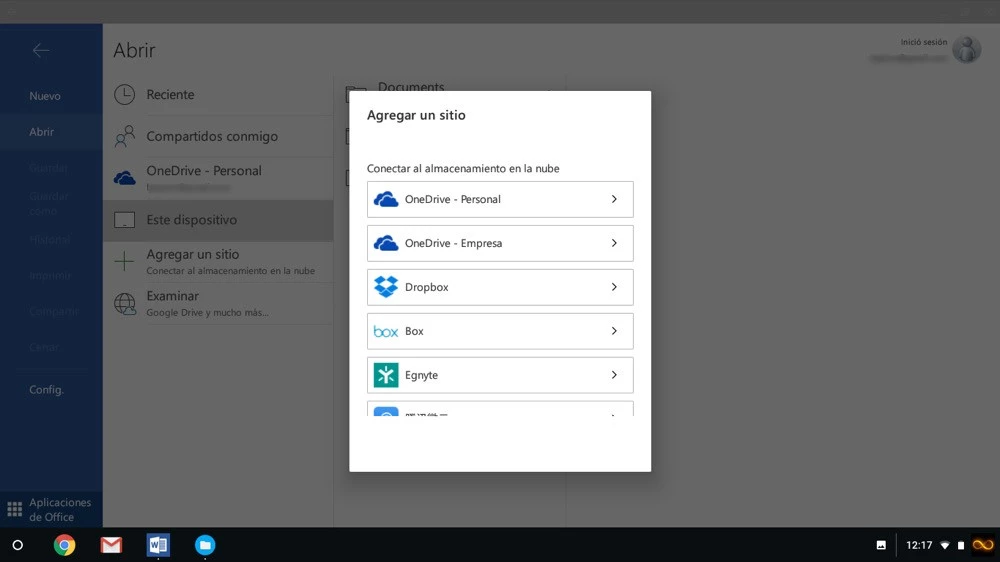Click the clock in the system tray
Screen dimensions: 1000x562
point(919,545)
